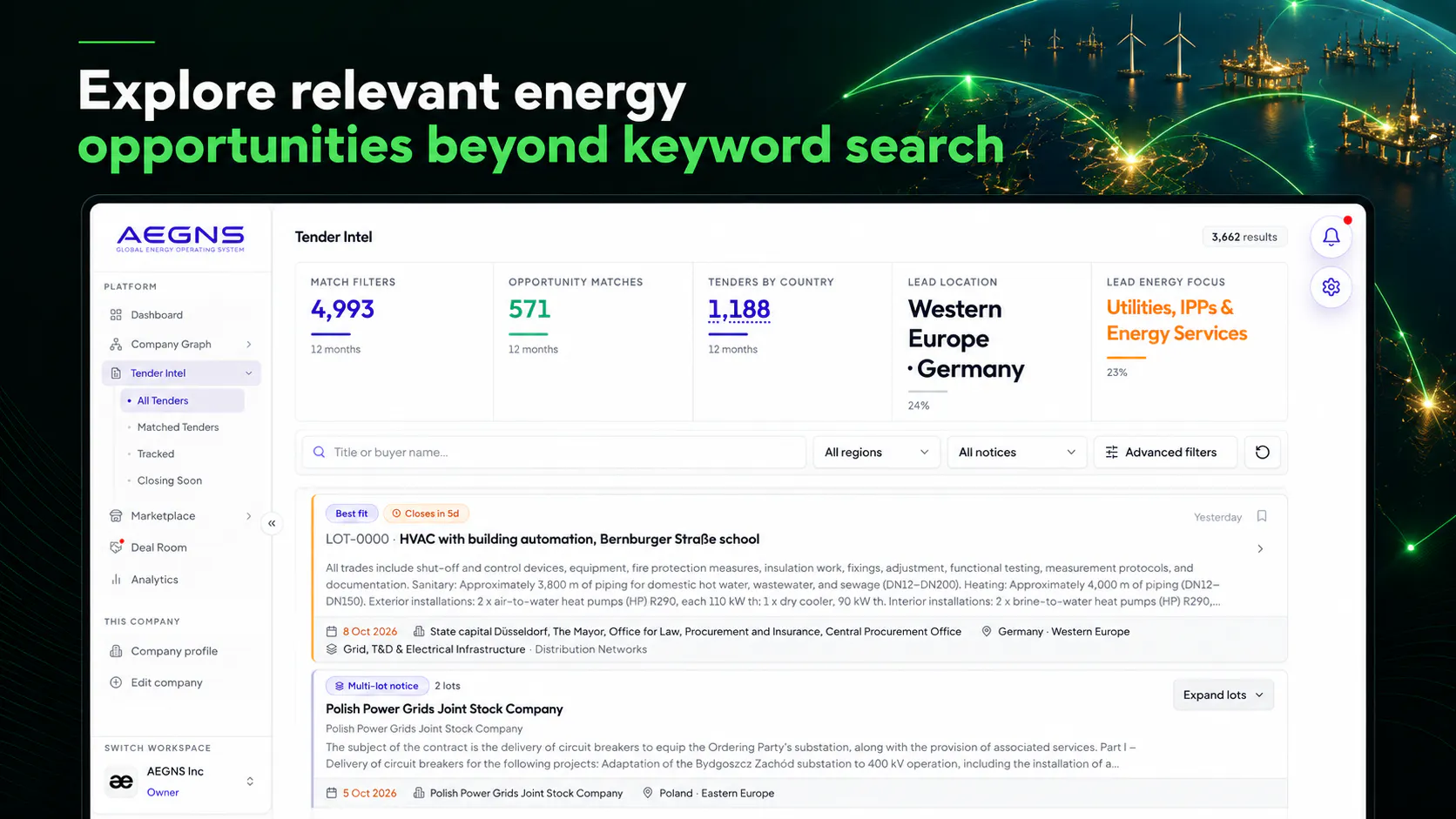Expand the Marketplace submenu chevron

[249, 516]
